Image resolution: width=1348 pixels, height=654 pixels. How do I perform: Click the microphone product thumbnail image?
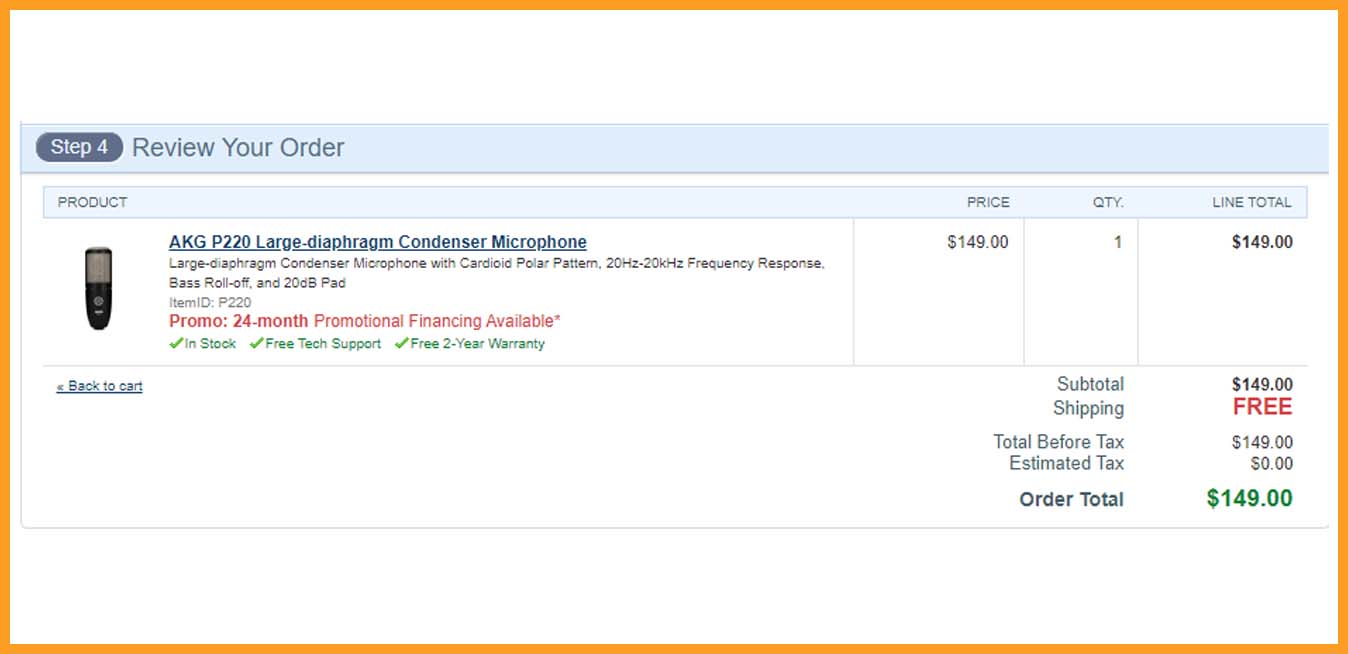click(x=98, y=288)
